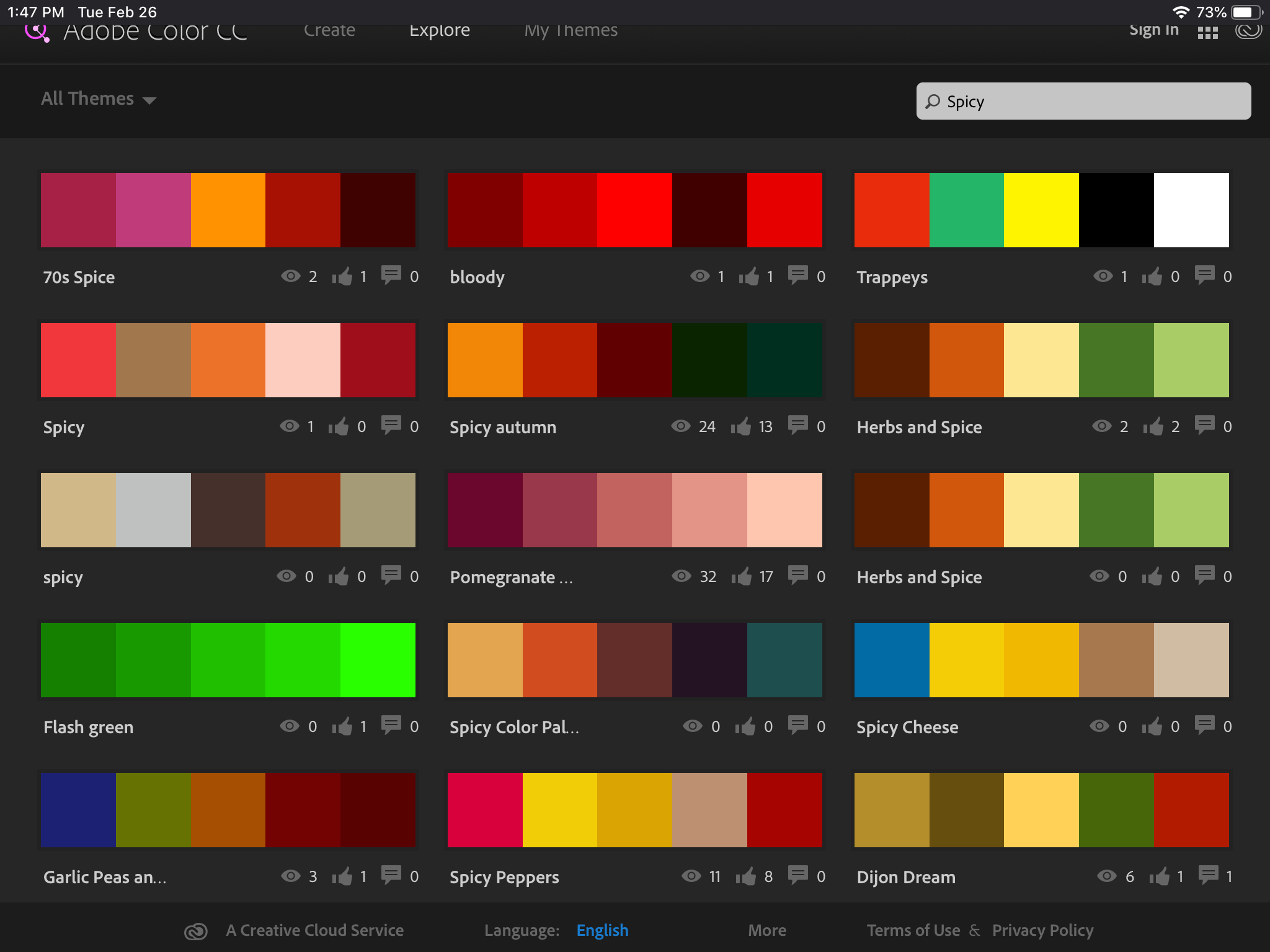Click thumbs-up on Dijon Dream
Screen dimensions: 1270x952
tap(1159, 876)
